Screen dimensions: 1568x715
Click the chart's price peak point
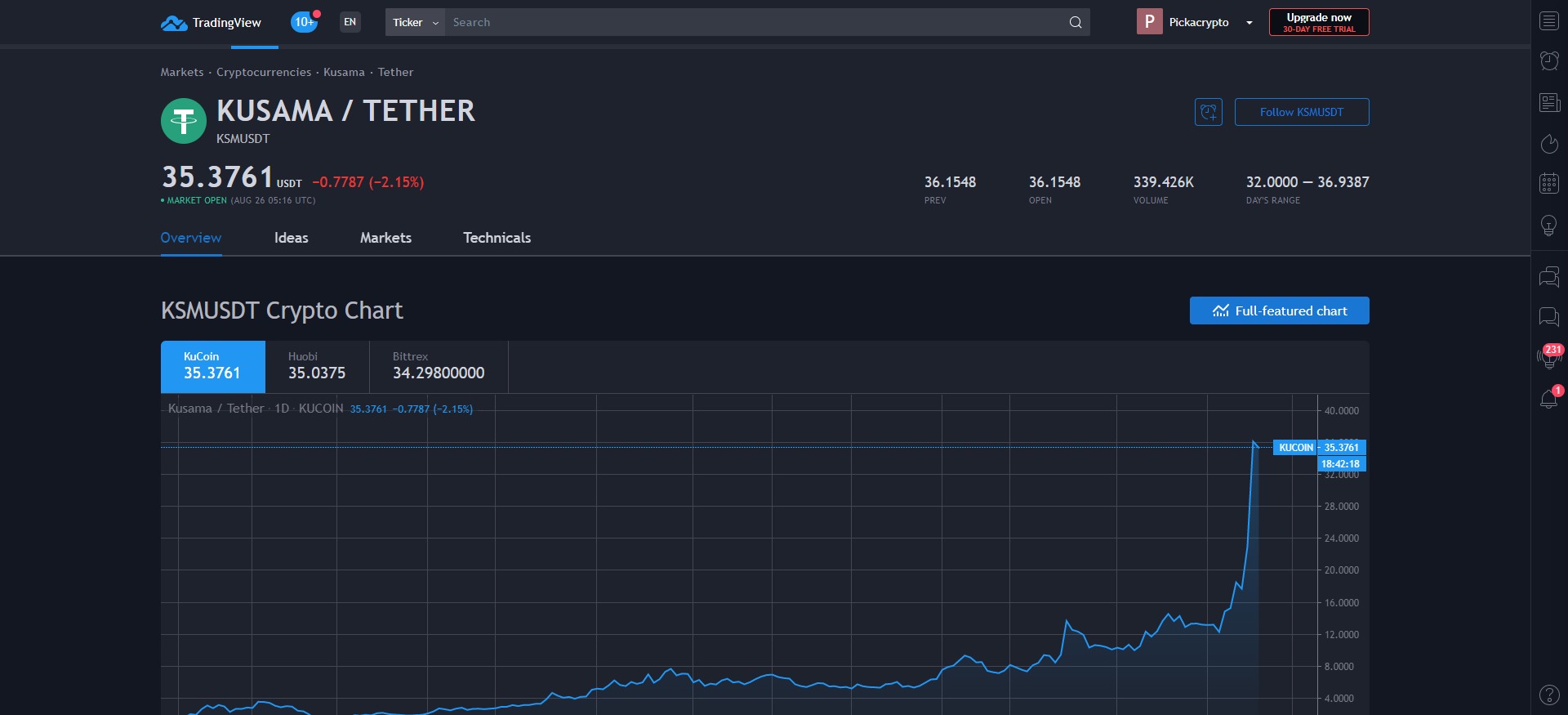(x=1254, y=442)
